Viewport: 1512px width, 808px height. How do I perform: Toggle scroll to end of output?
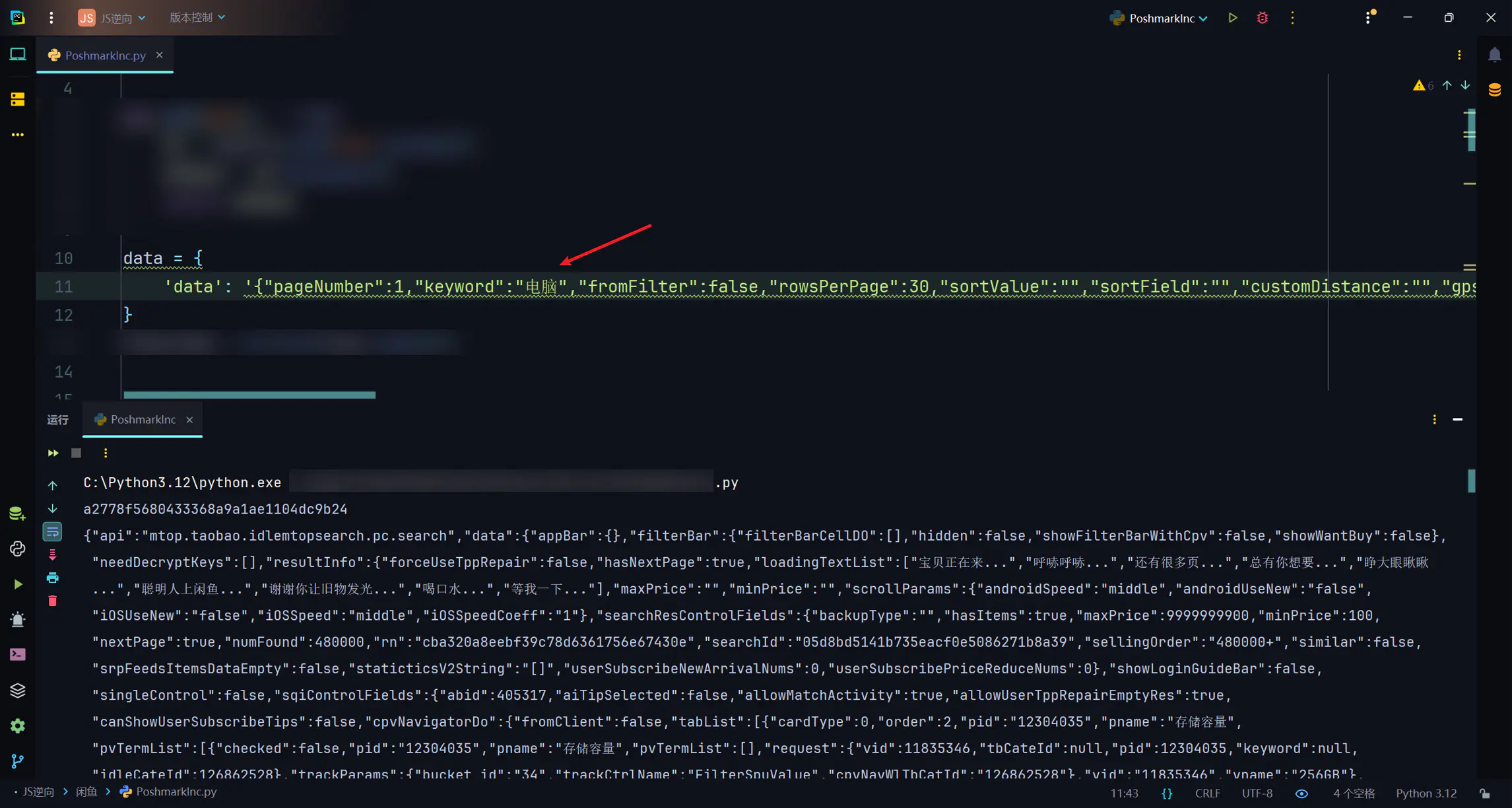(53, 555)
